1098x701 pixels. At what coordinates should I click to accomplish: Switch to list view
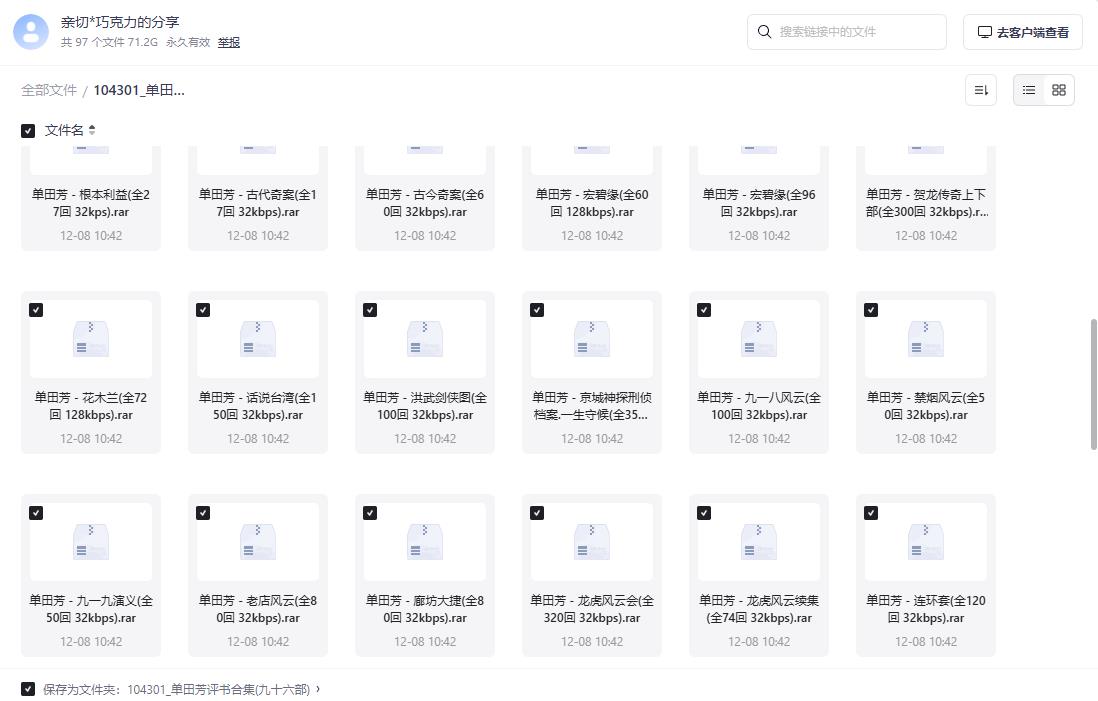pos(1029,90)
